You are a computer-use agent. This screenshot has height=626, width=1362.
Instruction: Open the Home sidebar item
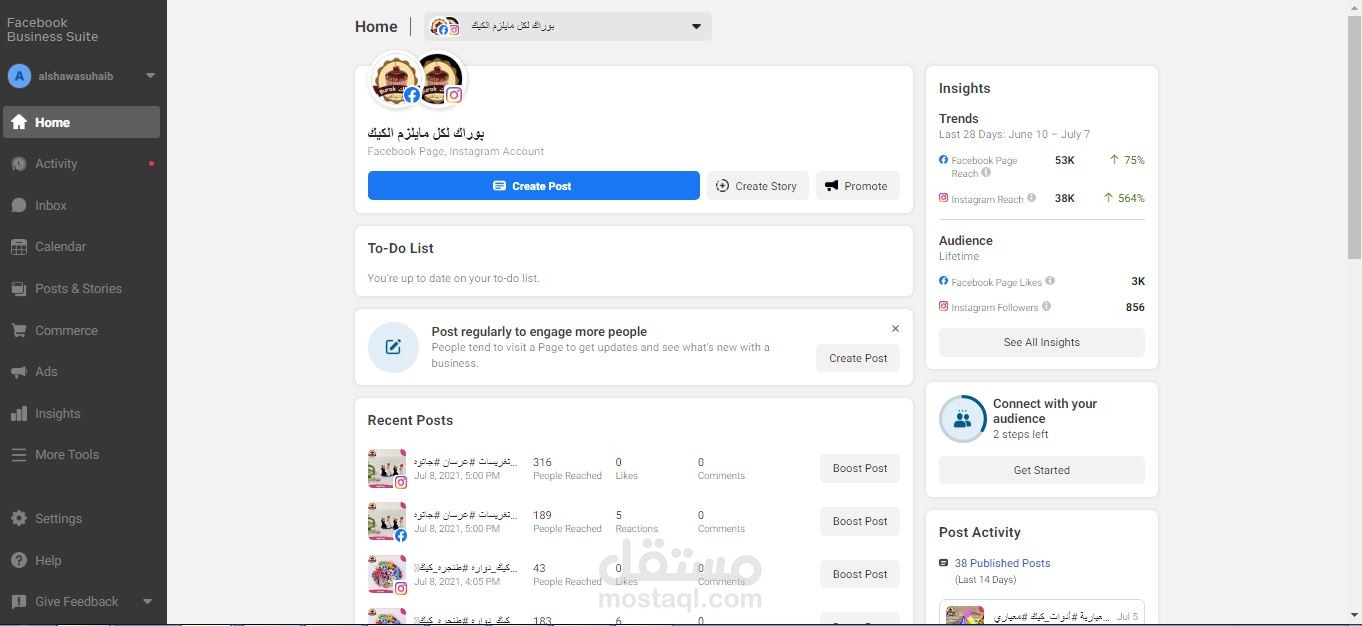pyautogui.click(x=81, y=122)
